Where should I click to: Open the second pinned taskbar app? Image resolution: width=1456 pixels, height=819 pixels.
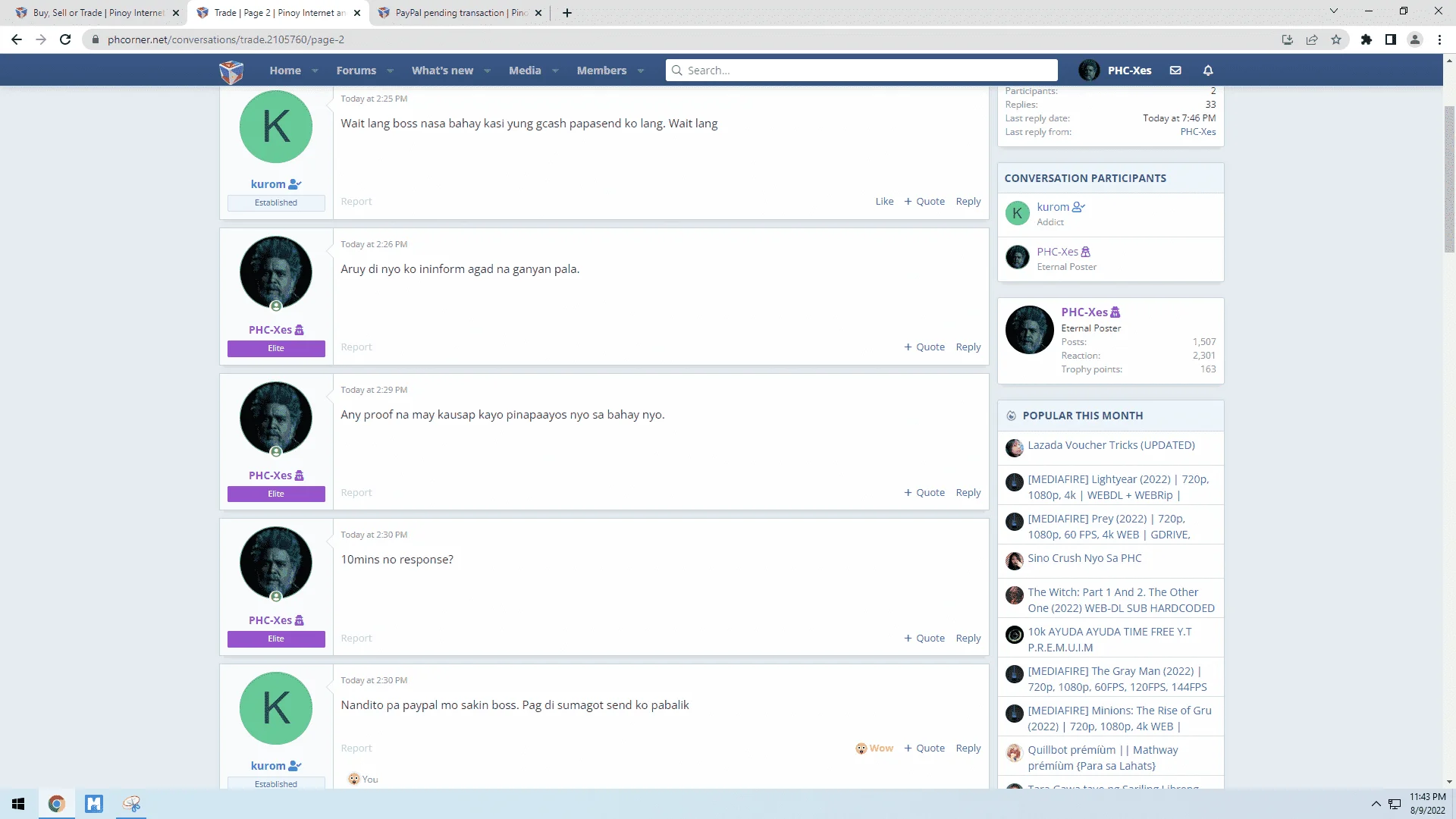94,804
